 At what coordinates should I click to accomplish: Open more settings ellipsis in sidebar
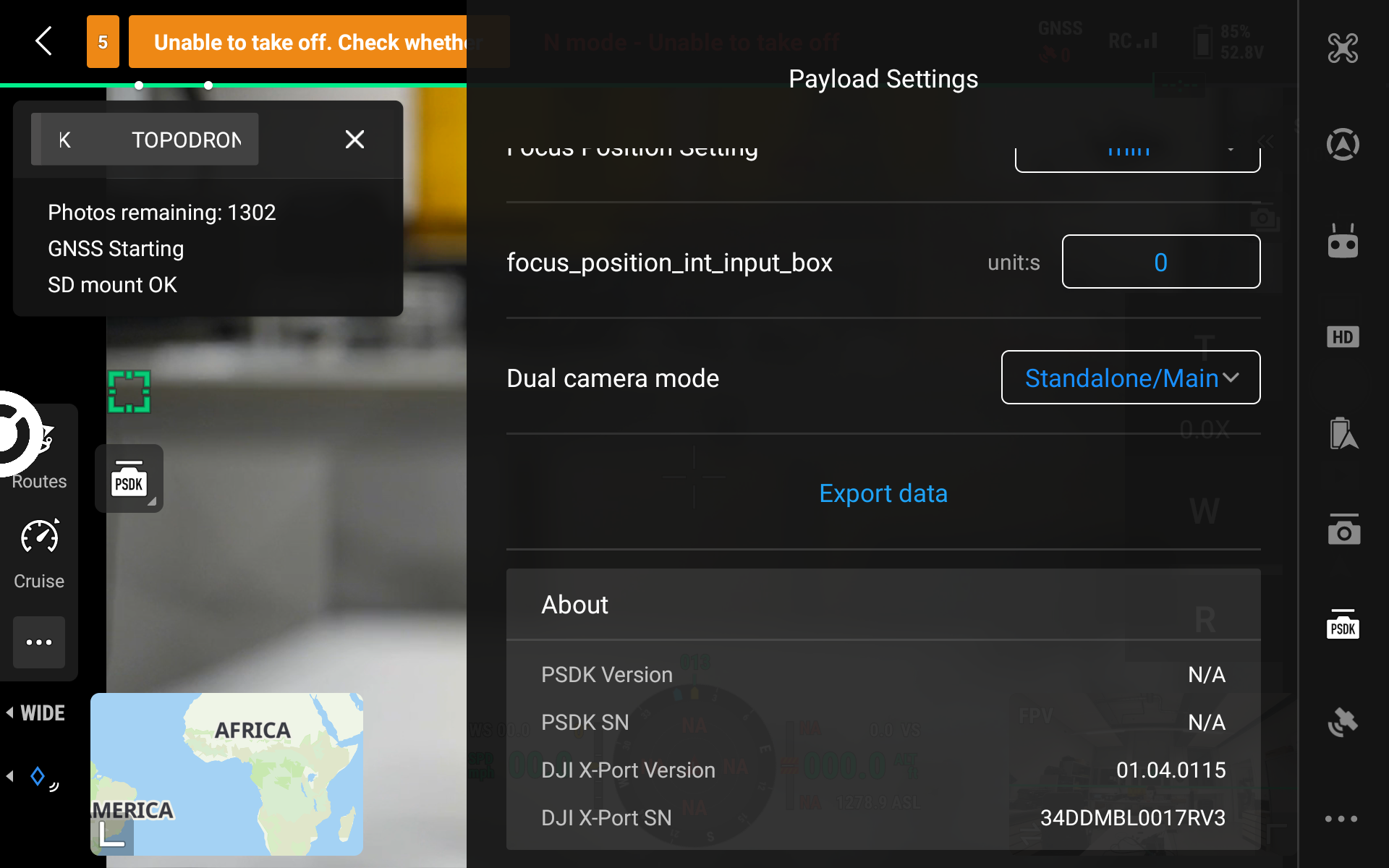[1341, 819]
